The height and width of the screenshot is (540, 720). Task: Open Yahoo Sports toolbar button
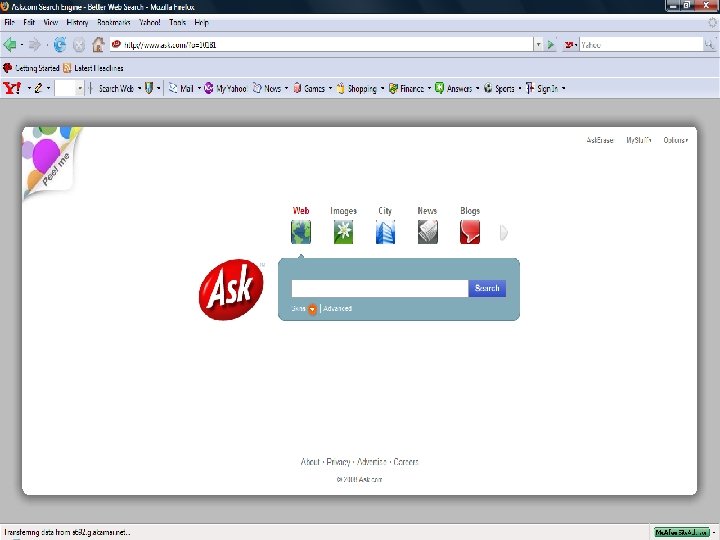click(x=499, y=88)
